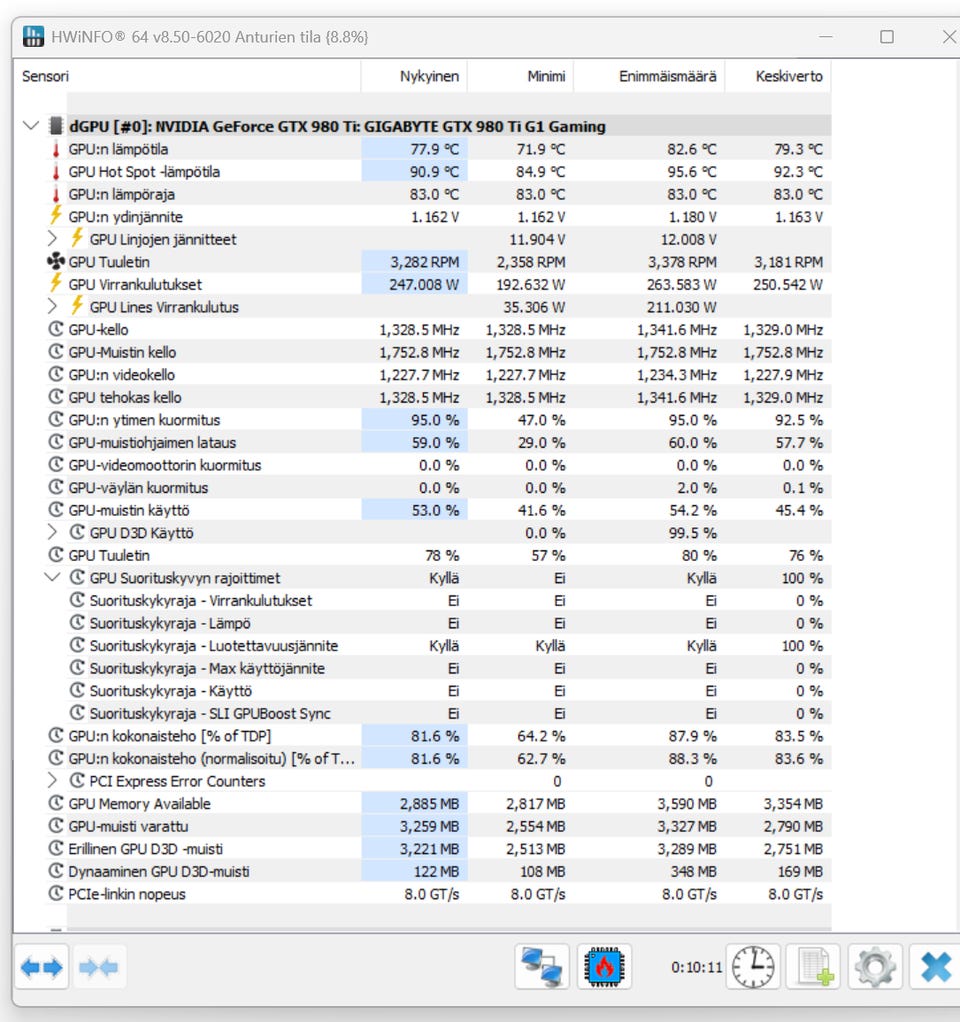Reset sensor timer with clock icon
The width and height of the screenshot is (960, 1022).
pos(753,967)
